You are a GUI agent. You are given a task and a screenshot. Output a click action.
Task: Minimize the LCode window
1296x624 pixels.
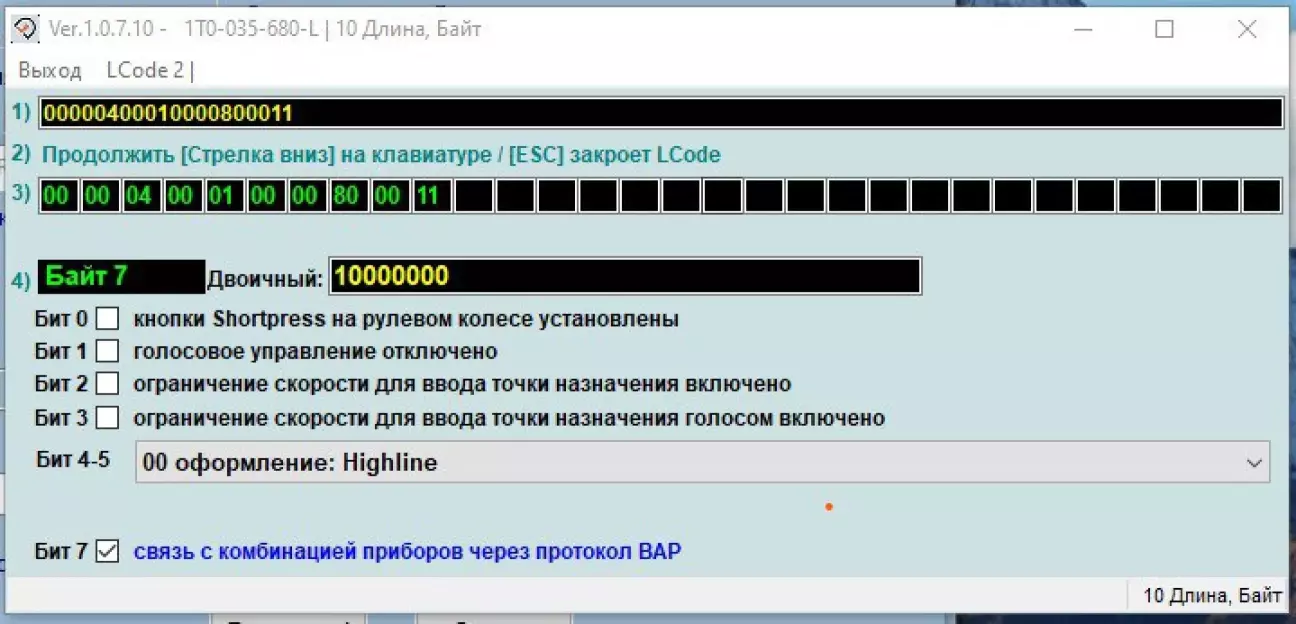click(1082, 30)
